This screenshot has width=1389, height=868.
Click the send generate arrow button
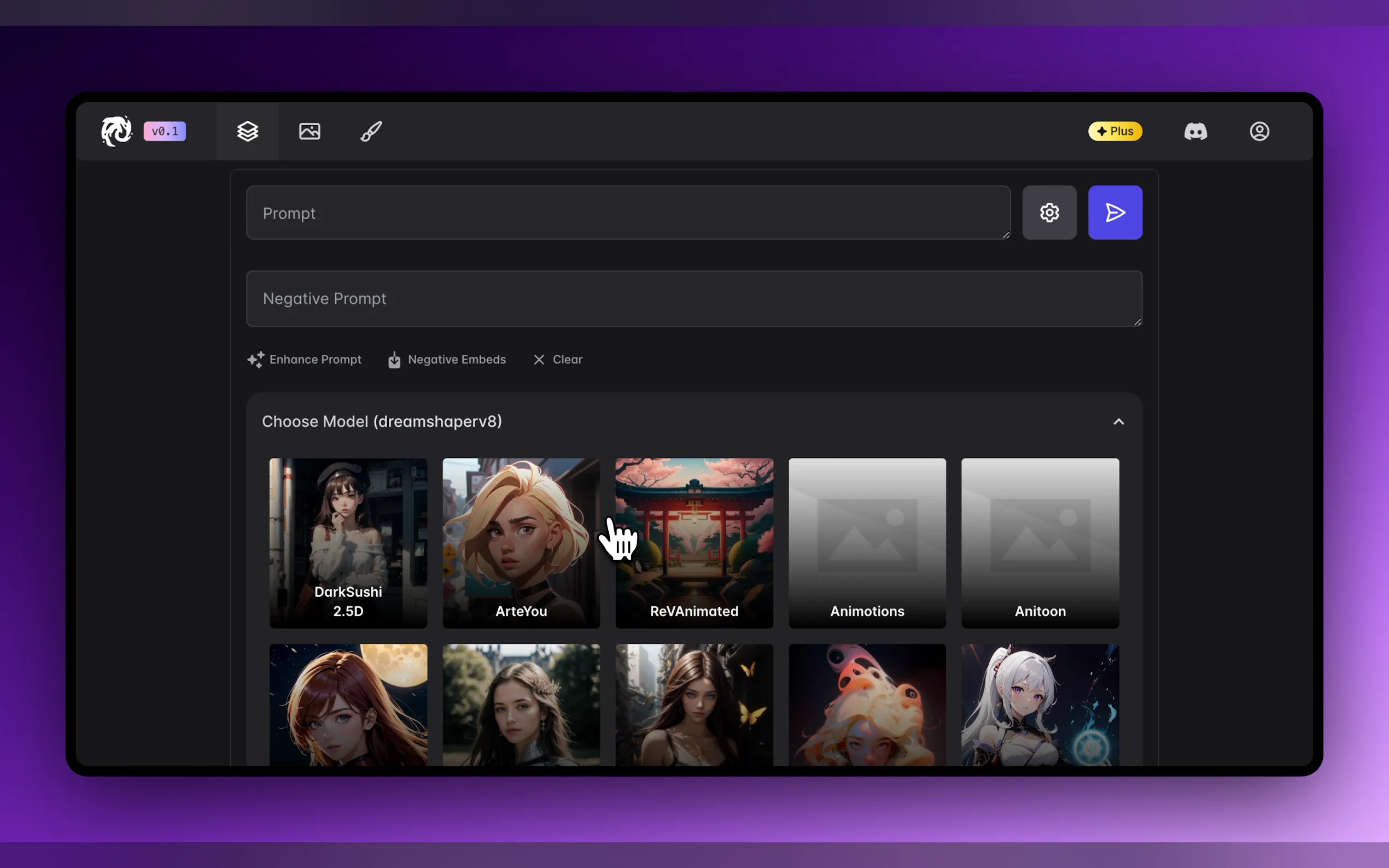pyautogui.click(x=1114, y=213)
